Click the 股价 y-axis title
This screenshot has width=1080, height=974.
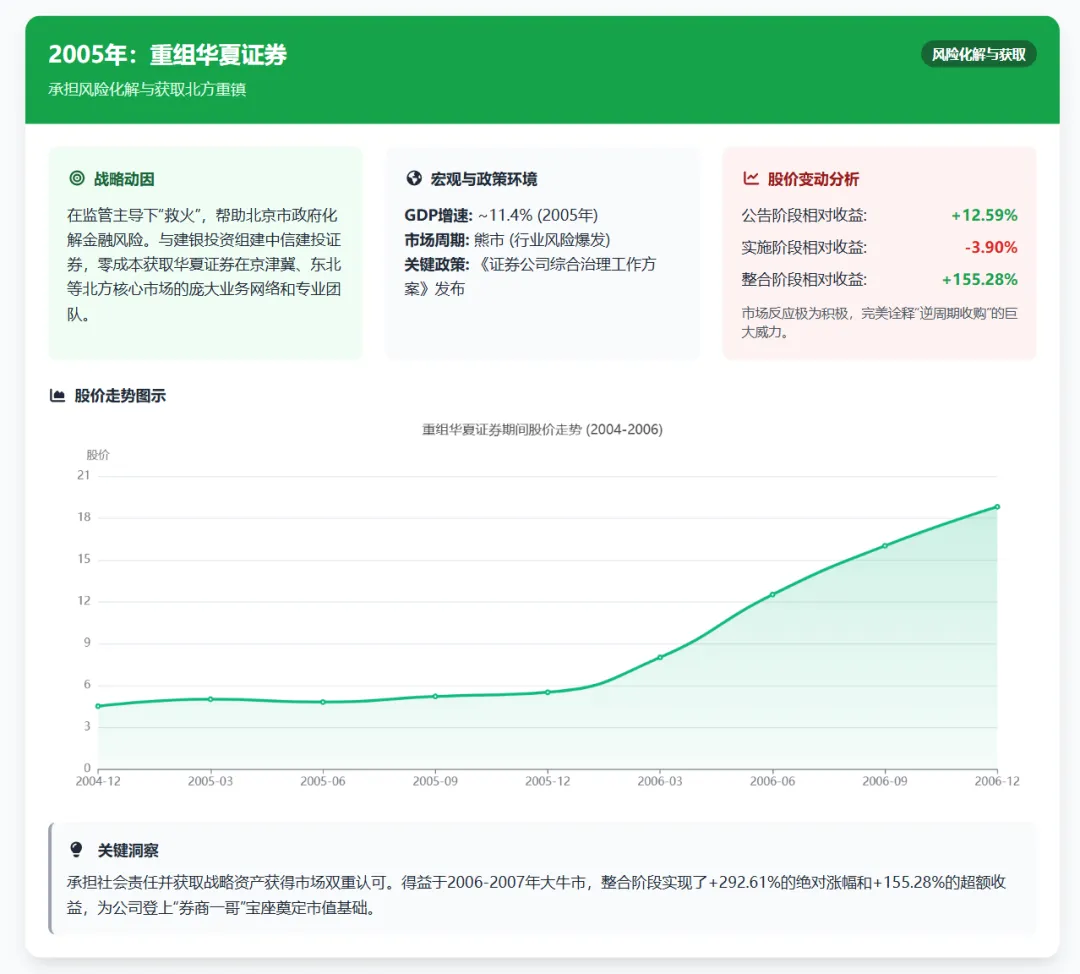point(98,455)
